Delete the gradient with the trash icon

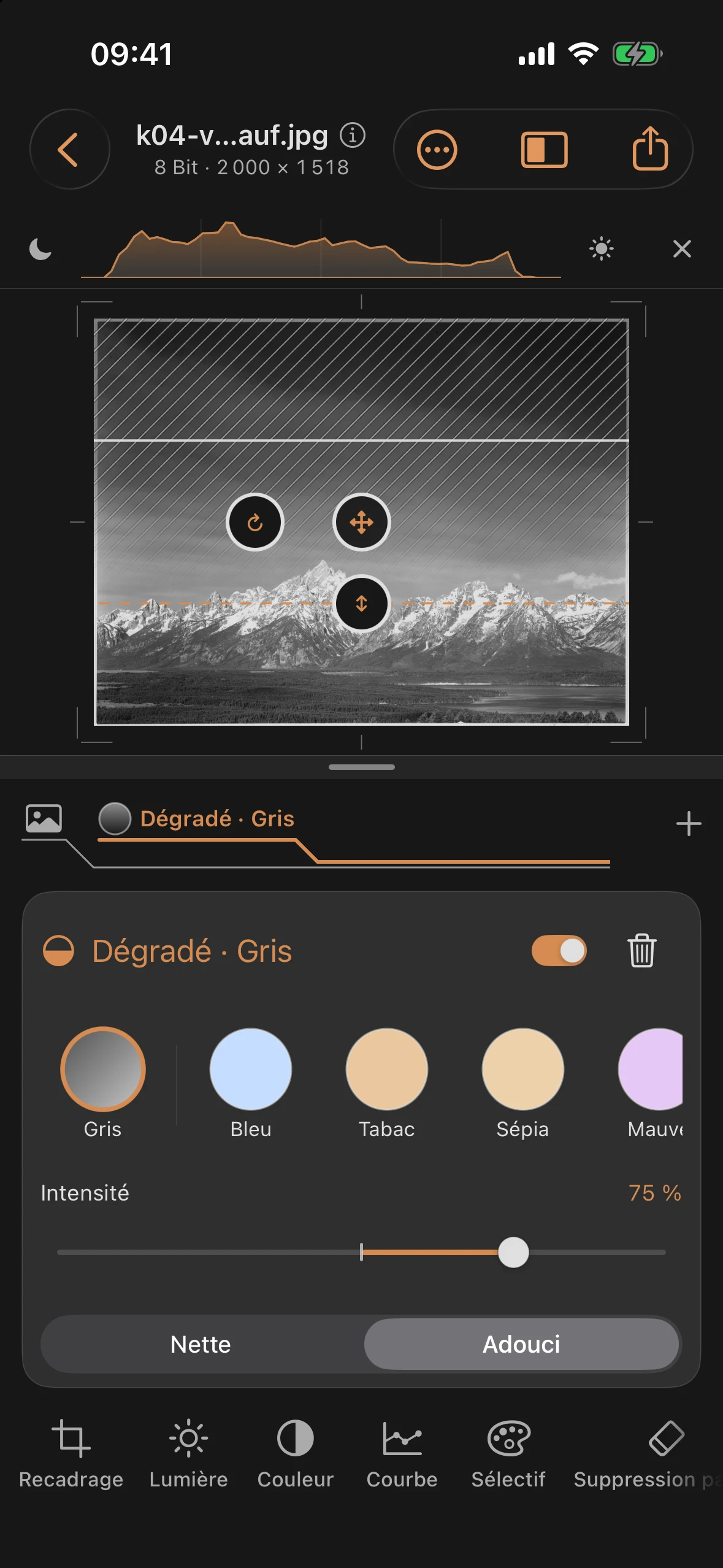tap(641, 950)
